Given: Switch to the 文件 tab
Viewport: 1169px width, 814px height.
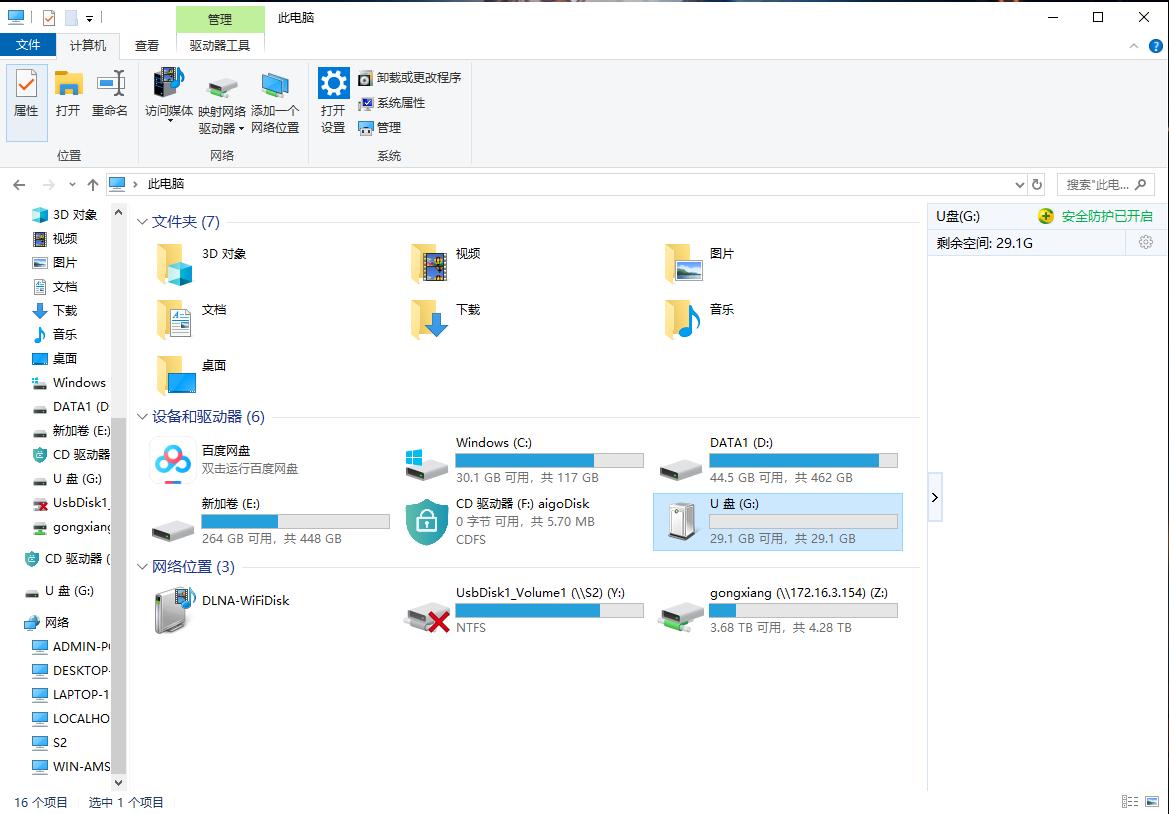Looking at the screenshot, I should (28, 45).
